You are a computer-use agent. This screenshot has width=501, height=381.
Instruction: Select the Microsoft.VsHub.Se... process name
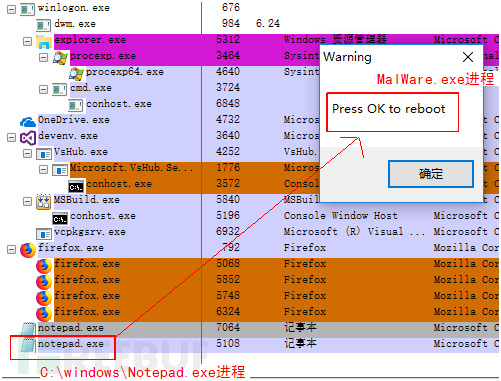point(131,168)
